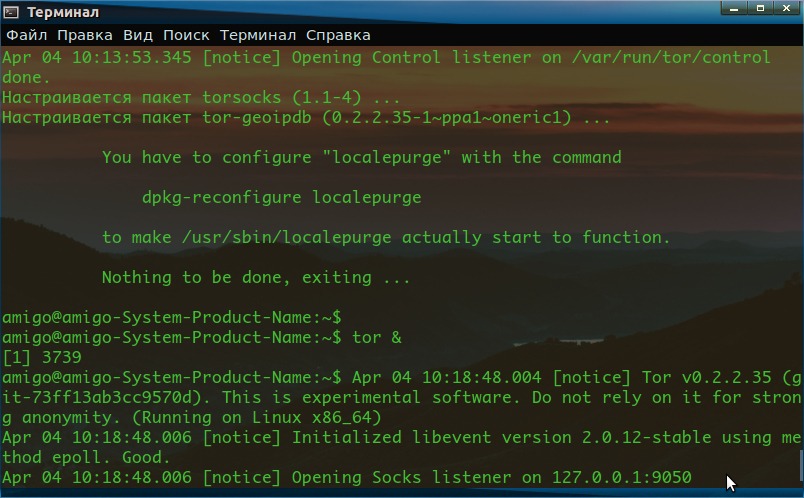Viewport: 804px width, 498px height.
Task: Click the timestamp 'Apr 04 10:13:53.345'
Action: (97, 57)
